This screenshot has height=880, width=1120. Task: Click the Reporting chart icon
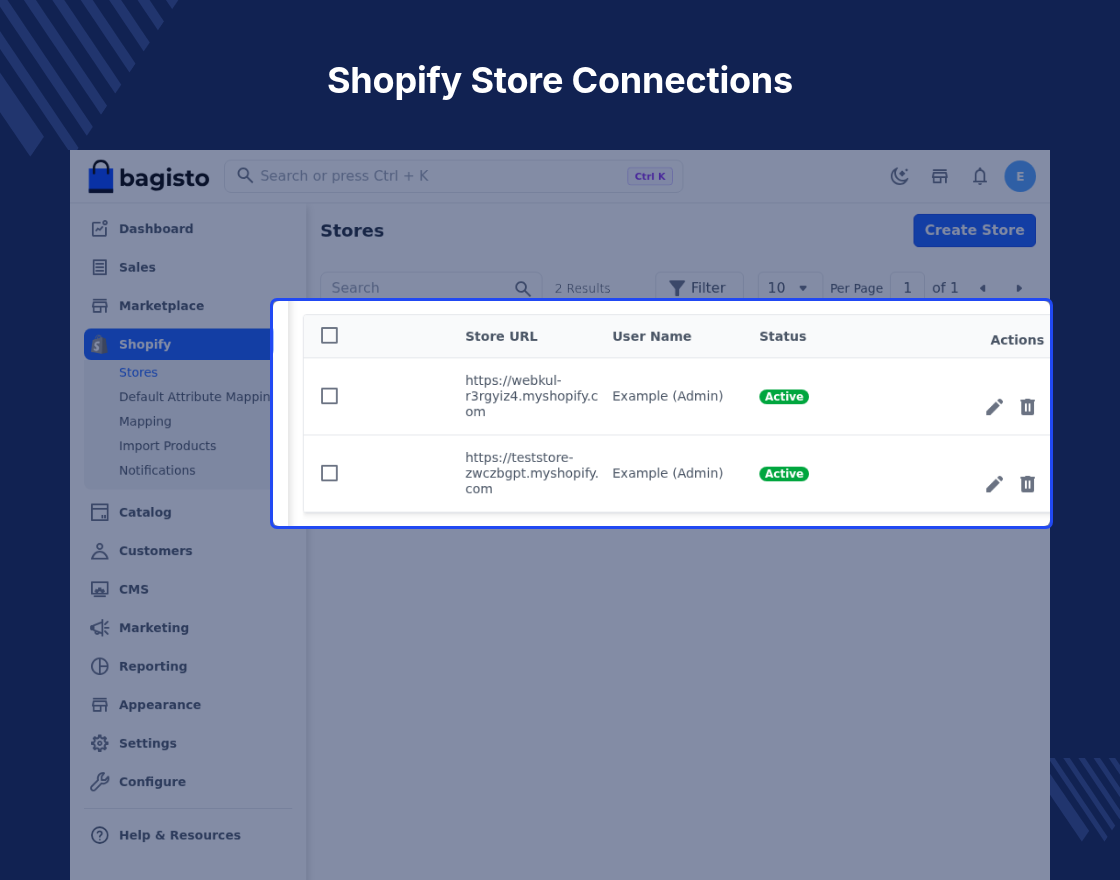tap(99, 666)
